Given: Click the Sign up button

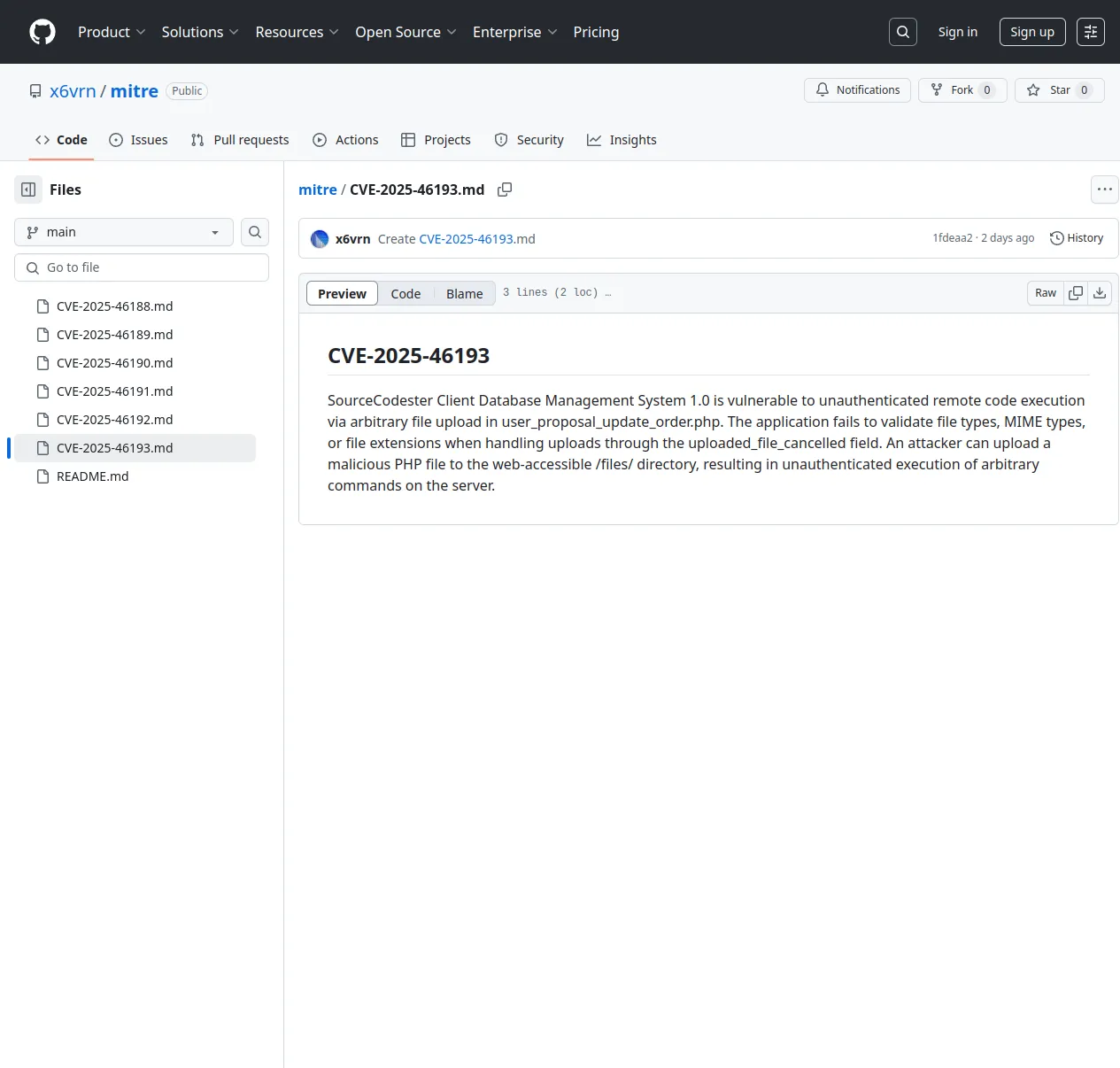Looking at the screenshot, I should 1032,32.
